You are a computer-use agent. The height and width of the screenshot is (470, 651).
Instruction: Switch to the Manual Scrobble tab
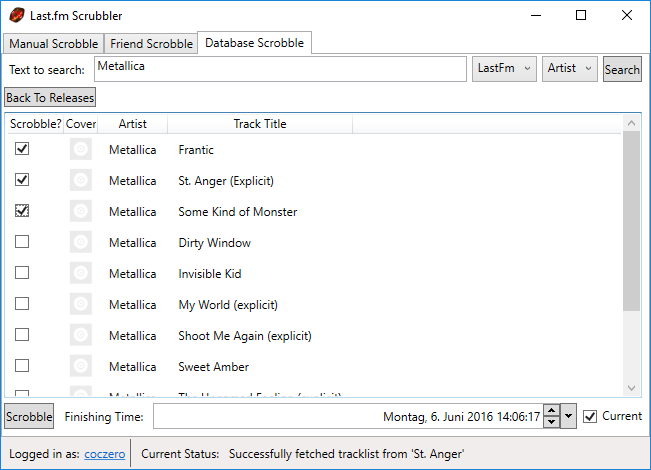[54, 44]
